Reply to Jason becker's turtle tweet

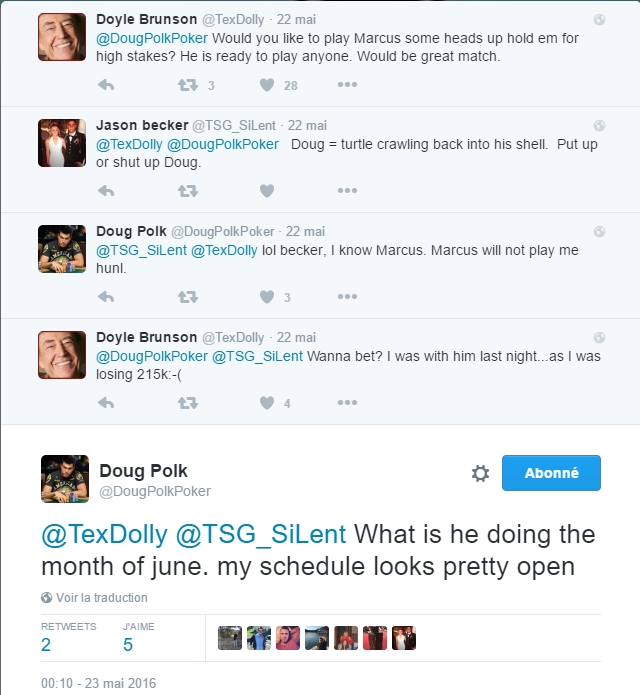click(x=106, y=191)
